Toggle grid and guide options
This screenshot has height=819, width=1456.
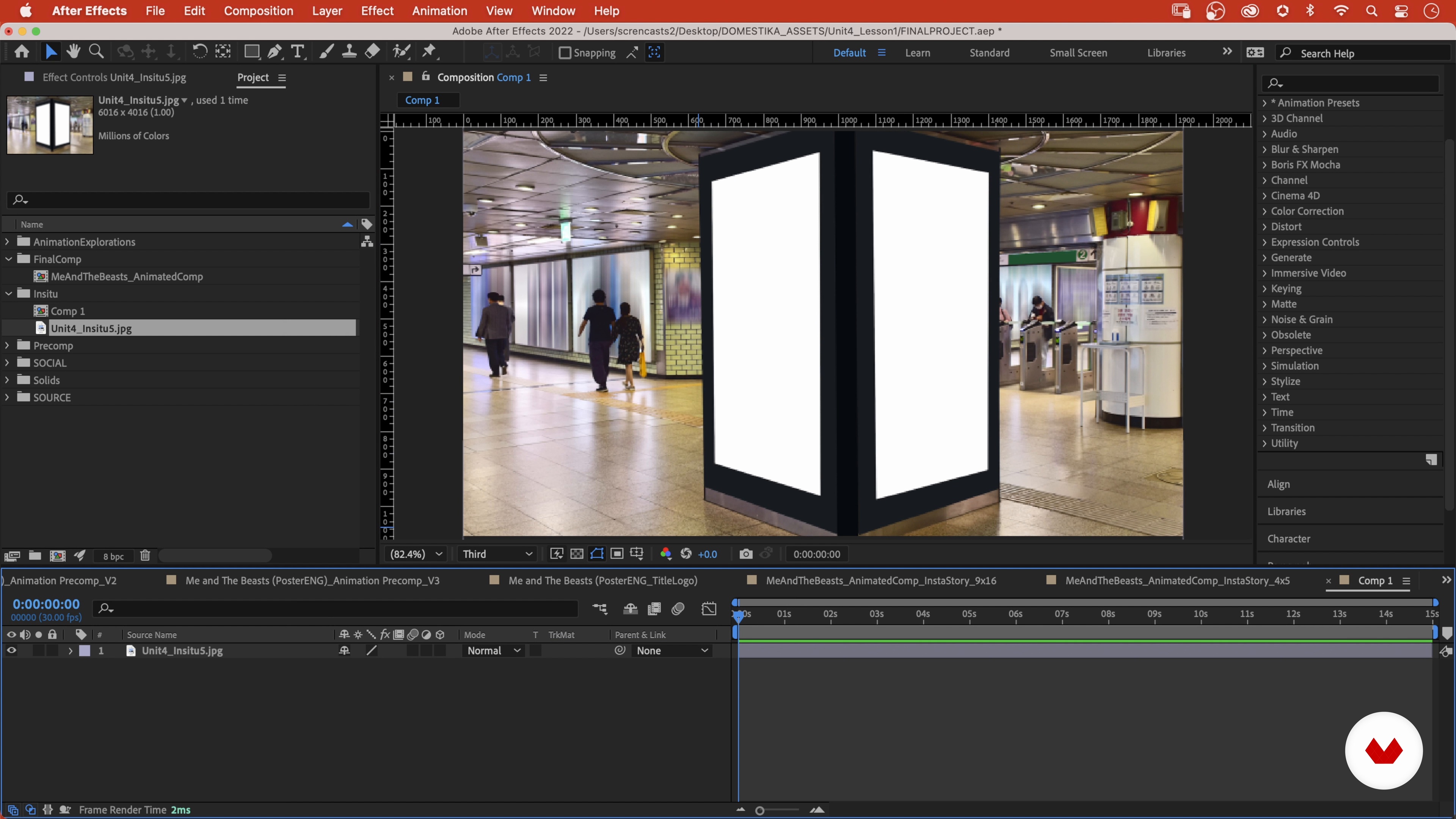click(637, 554)
